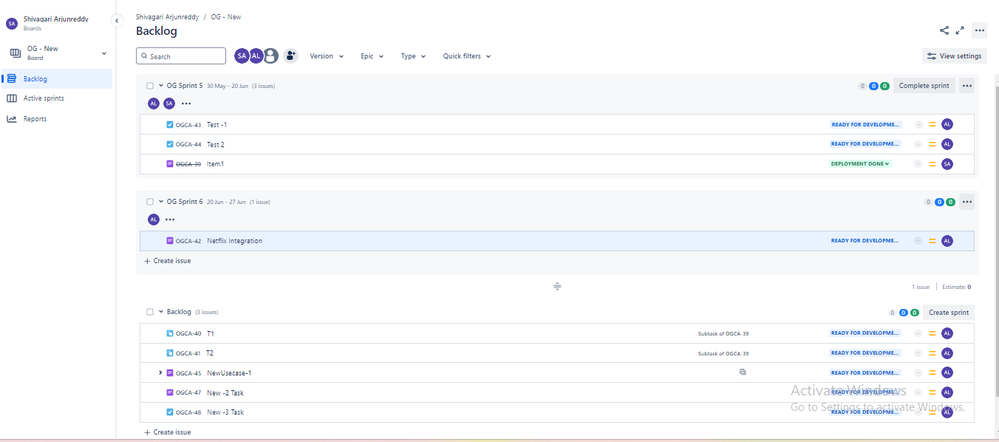The image size is (999, 442).
Task: Open the board more-options ellipsis beside full screen
Action: (x=979, y=31)
